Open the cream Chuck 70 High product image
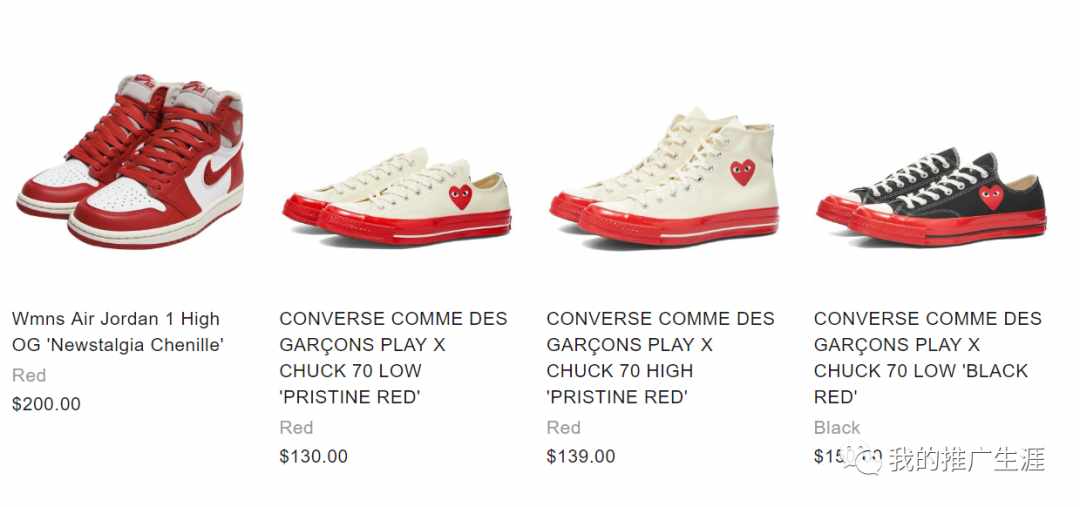The image size is (1080, 507). [x=664, y=178]
